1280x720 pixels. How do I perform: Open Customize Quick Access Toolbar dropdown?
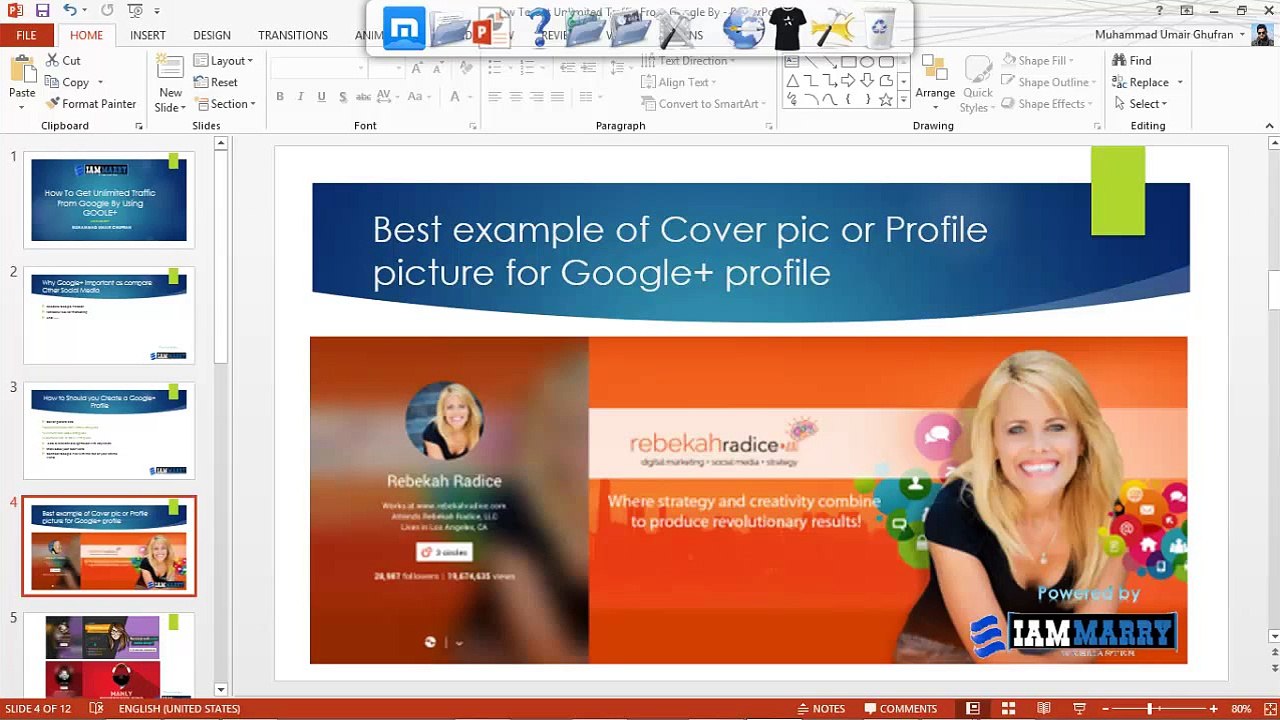tap(157, 11)
